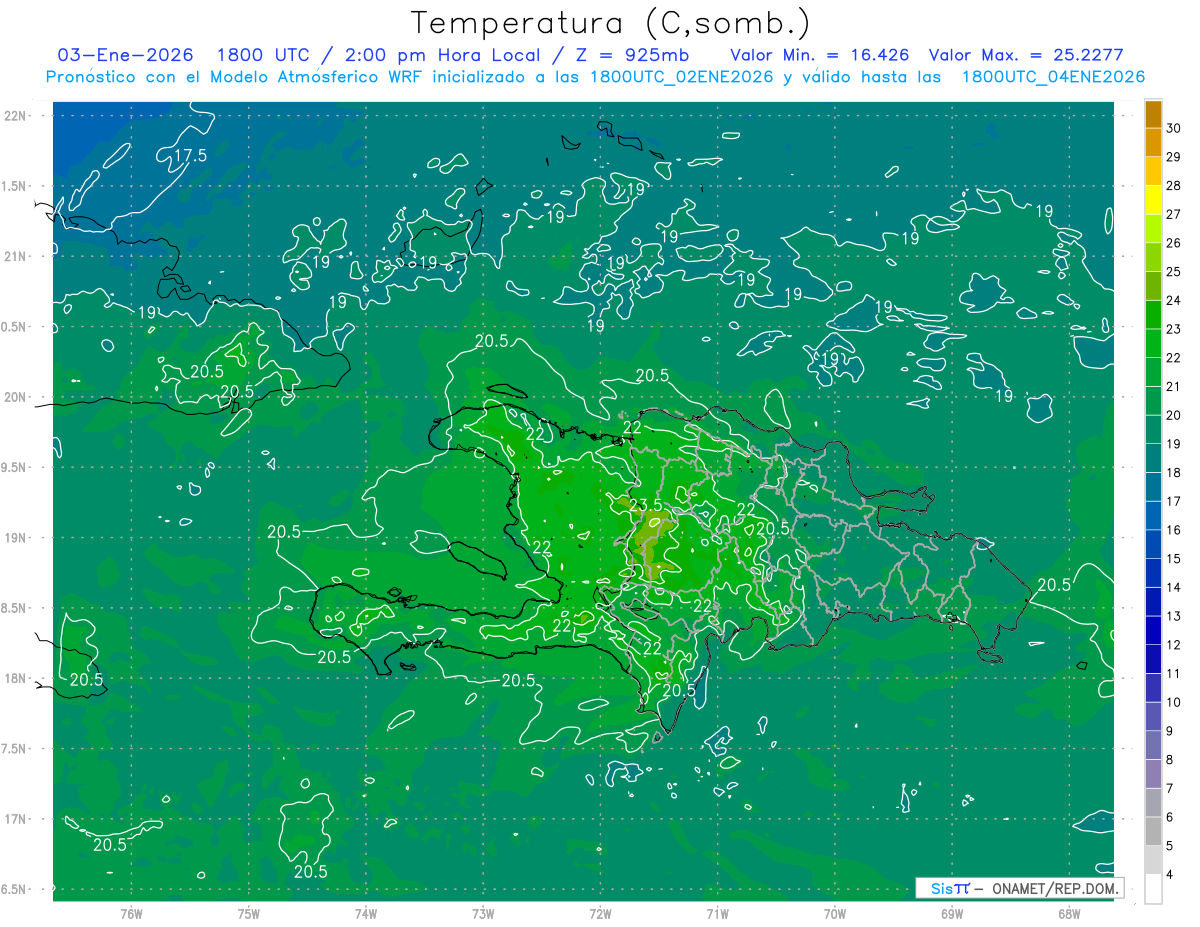
Task: Click the valid-until time '1800UTC_04ENE2026'
Action: click(1052, 77)
